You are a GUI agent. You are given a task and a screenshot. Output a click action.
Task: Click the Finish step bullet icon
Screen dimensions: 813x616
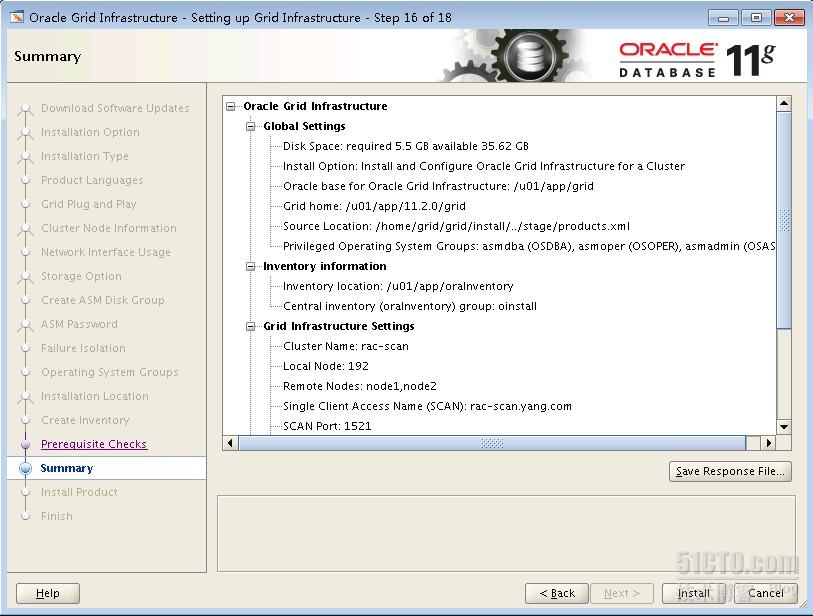click(x=25, y=516)
